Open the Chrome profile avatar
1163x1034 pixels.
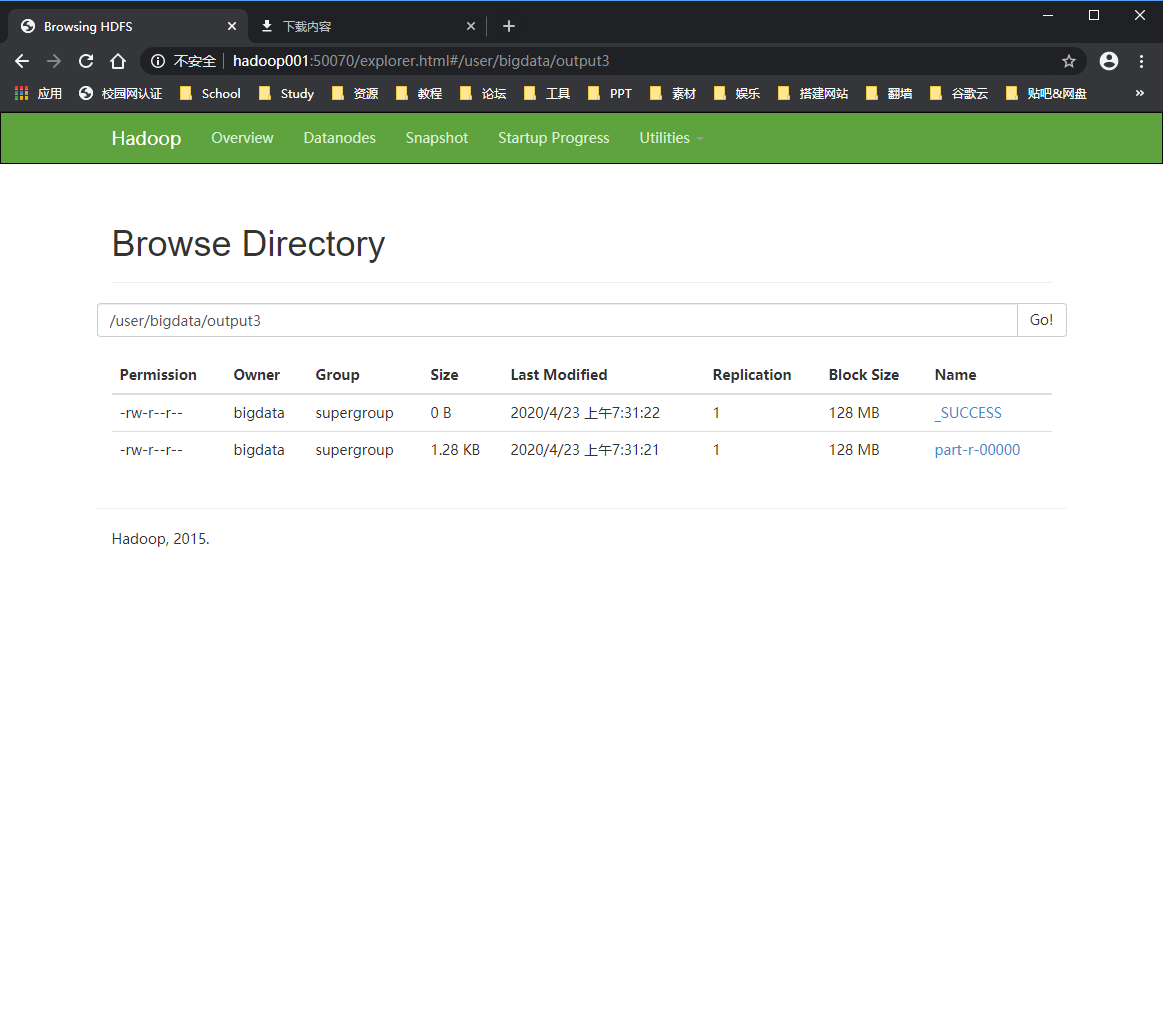point(1109,61)
